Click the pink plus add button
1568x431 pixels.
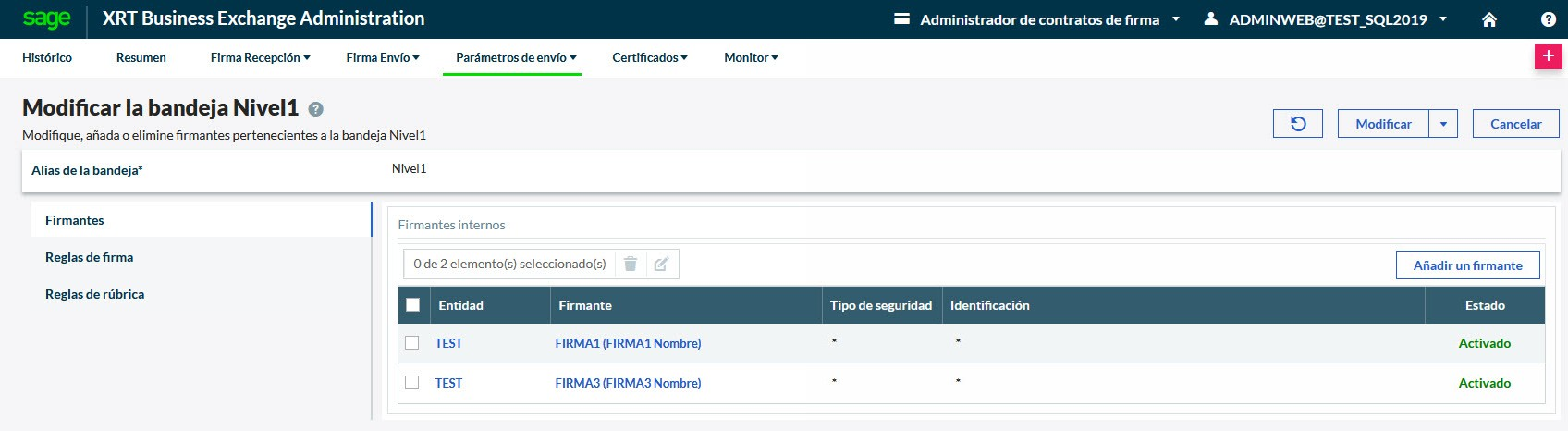pyautogui.click(x=1548, y=56)
